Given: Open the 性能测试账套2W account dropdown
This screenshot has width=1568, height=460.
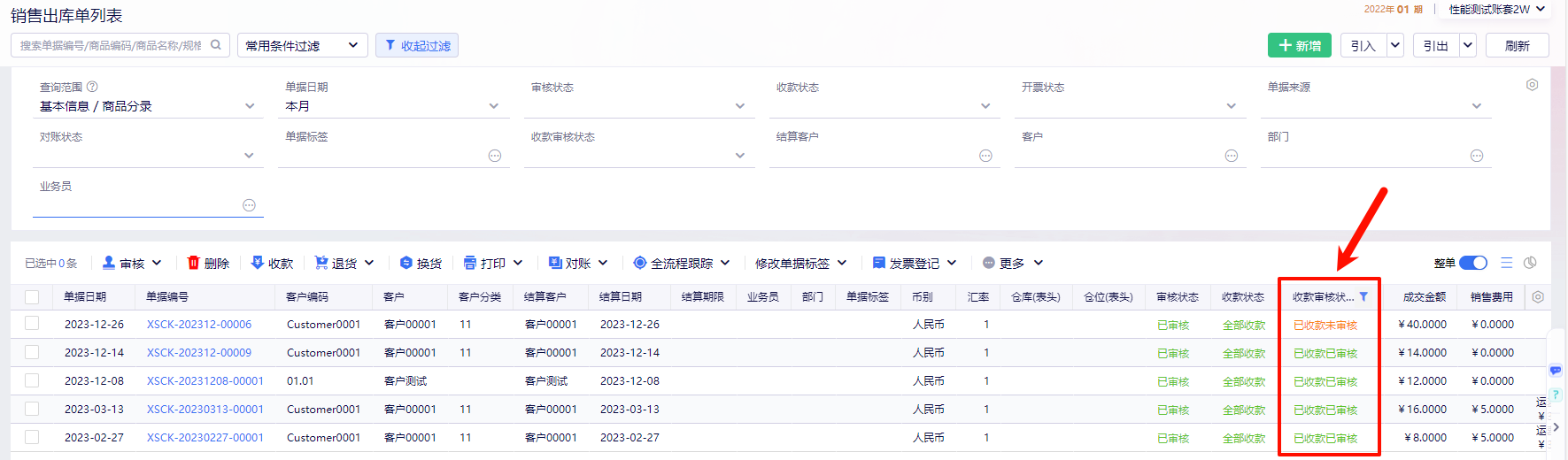Looking at the screenshot, I should [1497, 9].
